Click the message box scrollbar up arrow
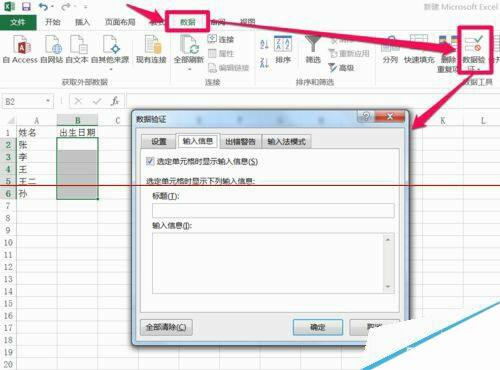Screen dimensions: 500x370 point(388,240)
